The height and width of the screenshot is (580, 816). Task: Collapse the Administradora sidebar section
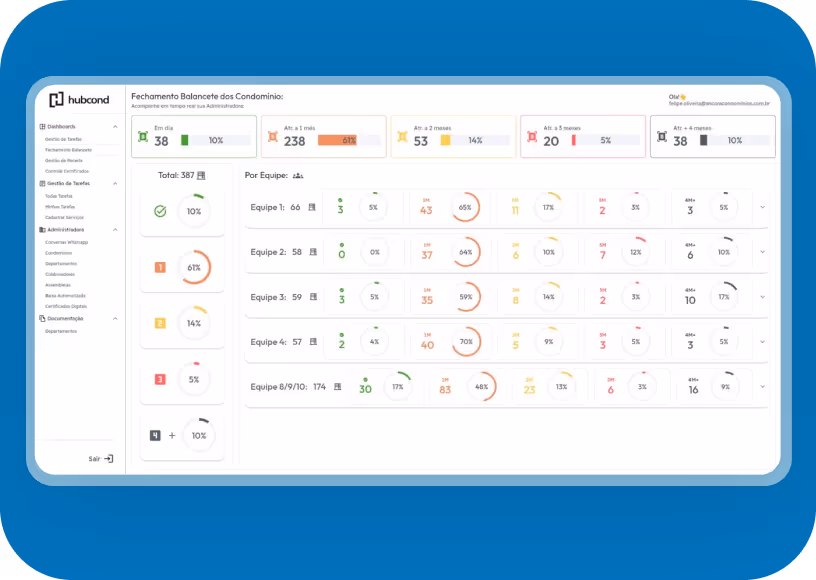pyautogui.click(x=115, y=229)
